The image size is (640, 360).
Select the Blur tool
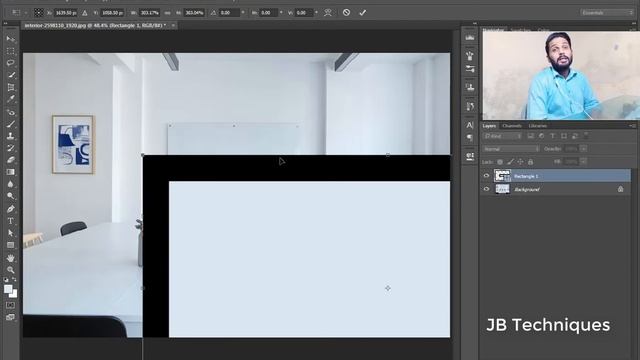point(11,184)
